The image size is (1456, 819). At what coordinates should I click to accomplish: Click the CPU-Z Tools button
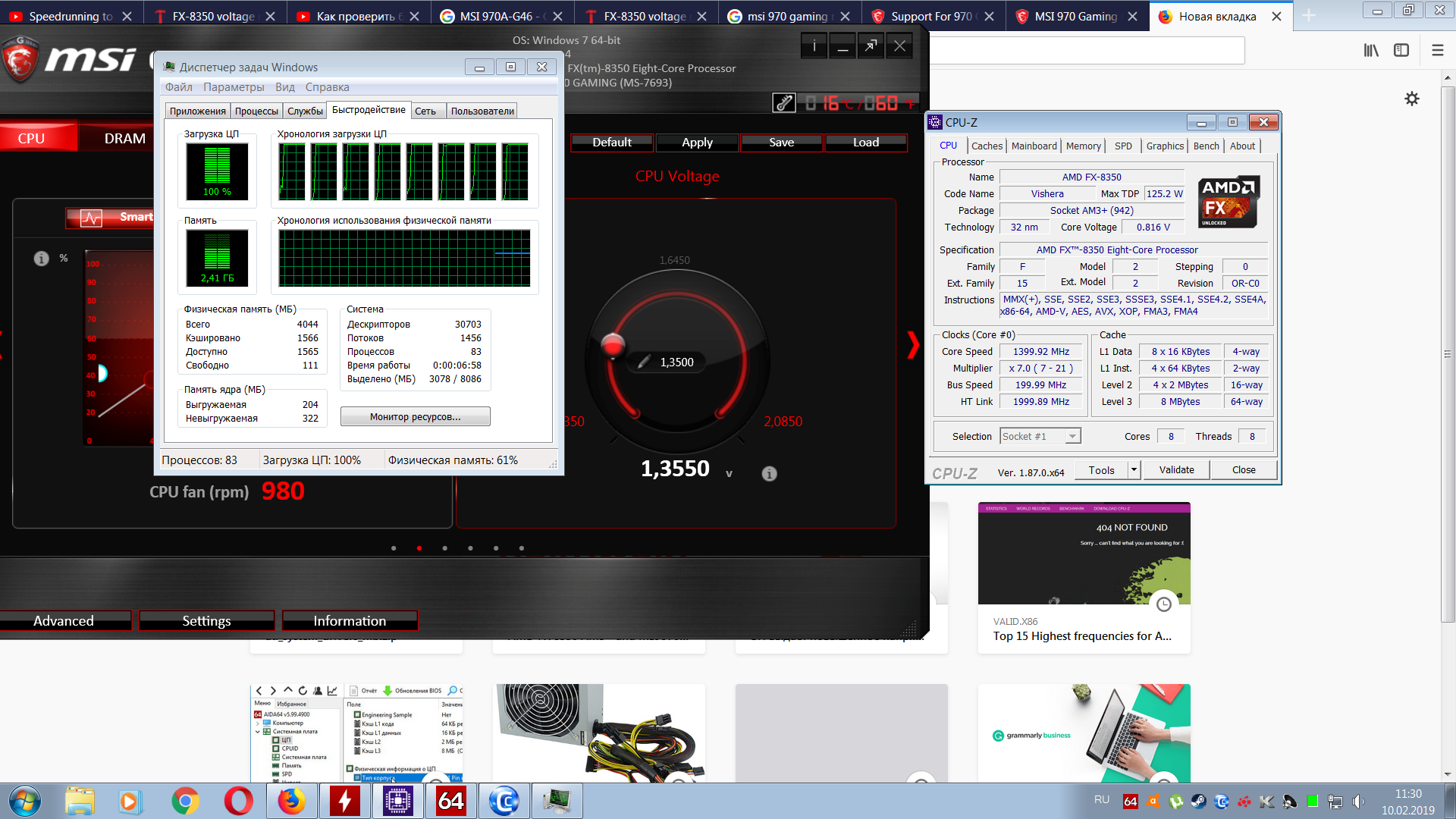[x=1102, y=470]
